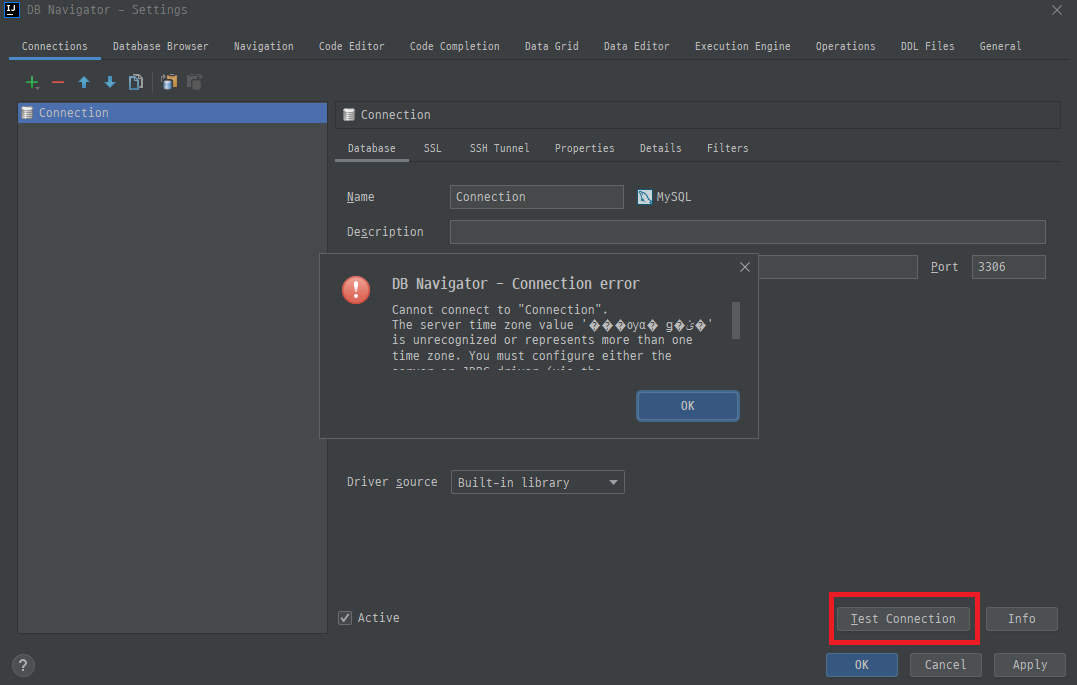Confirm settings with the bottom OK button
This screenshot has width=1077, height=685.
[x=861, y=664]
